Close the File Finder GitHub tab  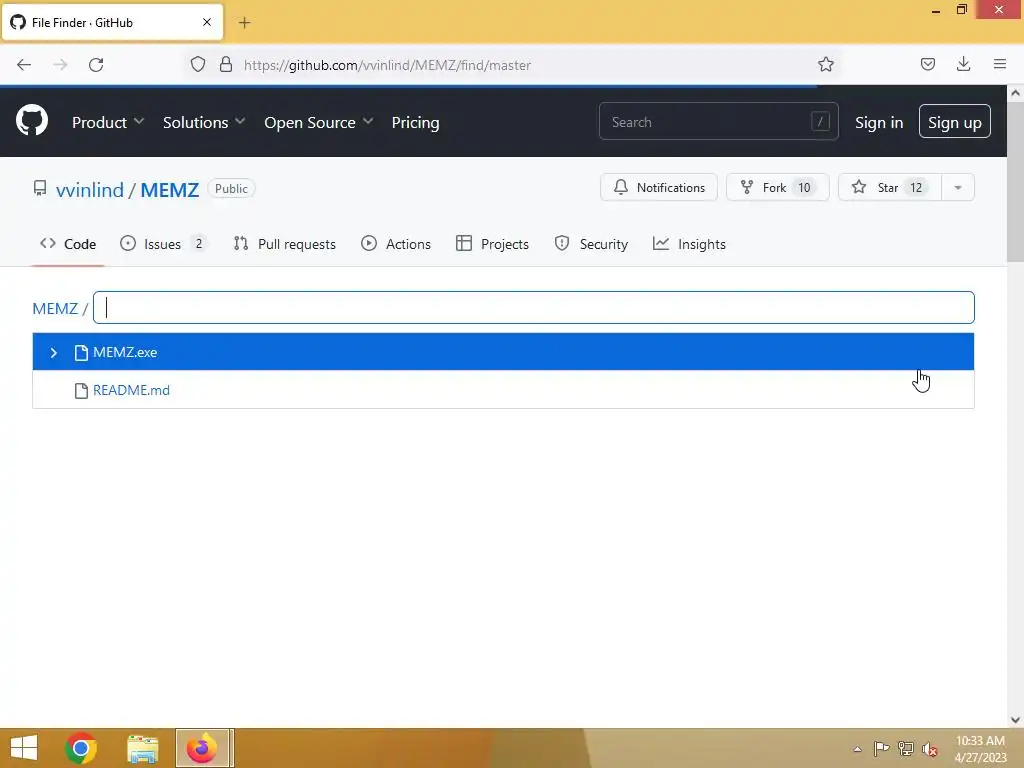click(x=207, y=22)
